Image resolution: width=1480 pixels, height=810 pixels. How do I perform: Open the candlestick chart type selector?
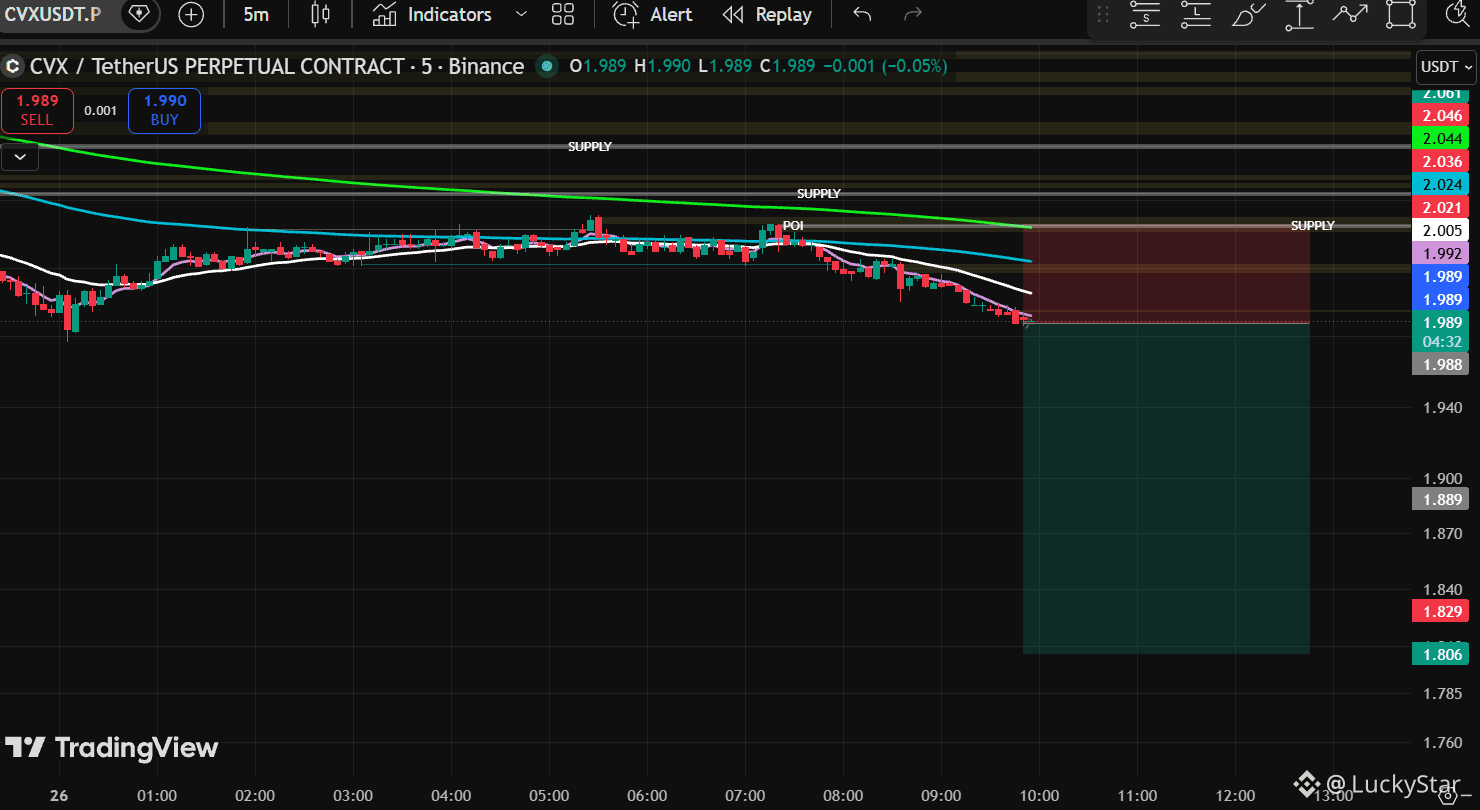coord(320,14)
